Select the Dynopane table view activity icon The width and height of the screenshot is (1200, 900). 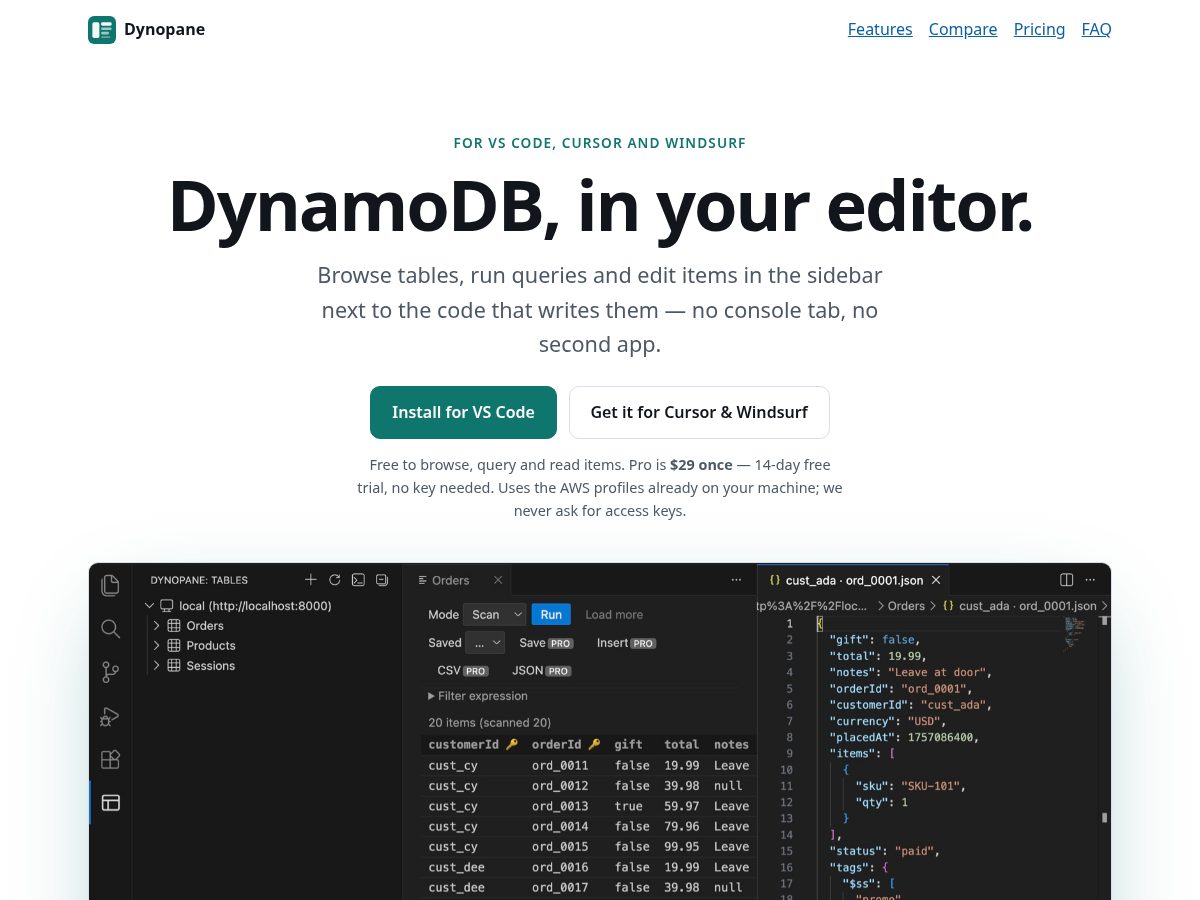point(111,802)
